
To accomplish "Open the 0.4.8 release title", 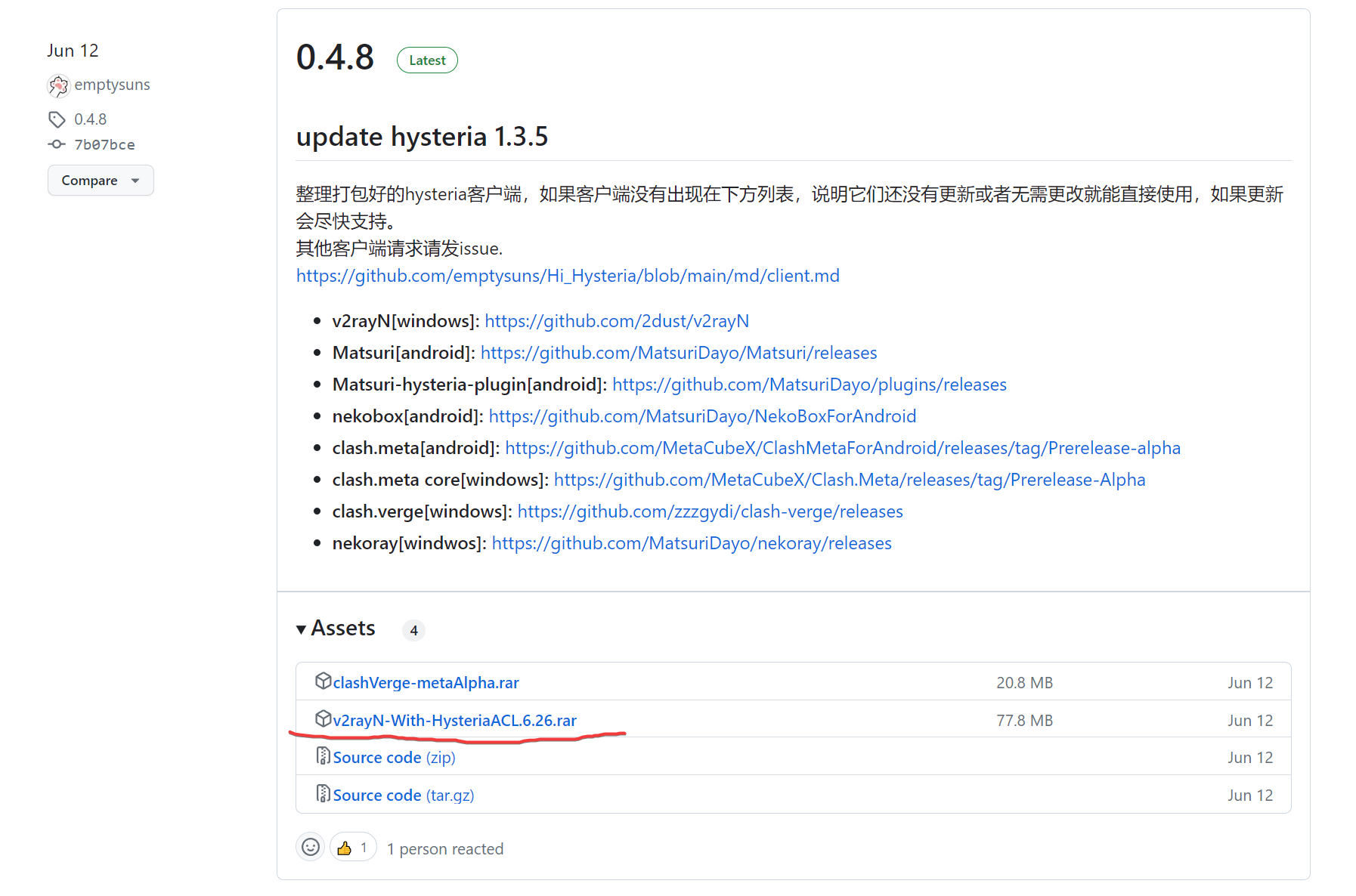I will click(335, 58).
